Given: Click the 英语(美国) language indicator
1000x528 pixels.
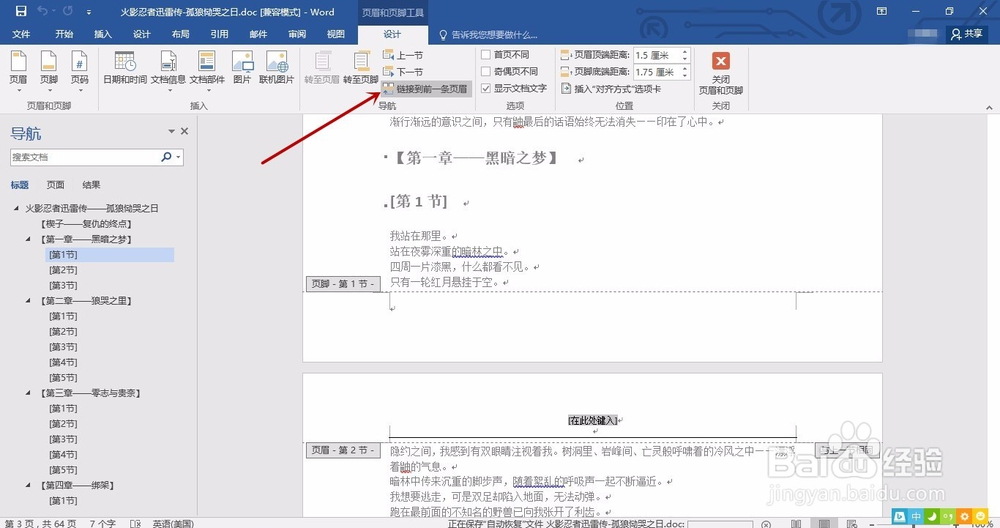Looking at the screenshot, I should pyautogui.click(x=173, y=524).
